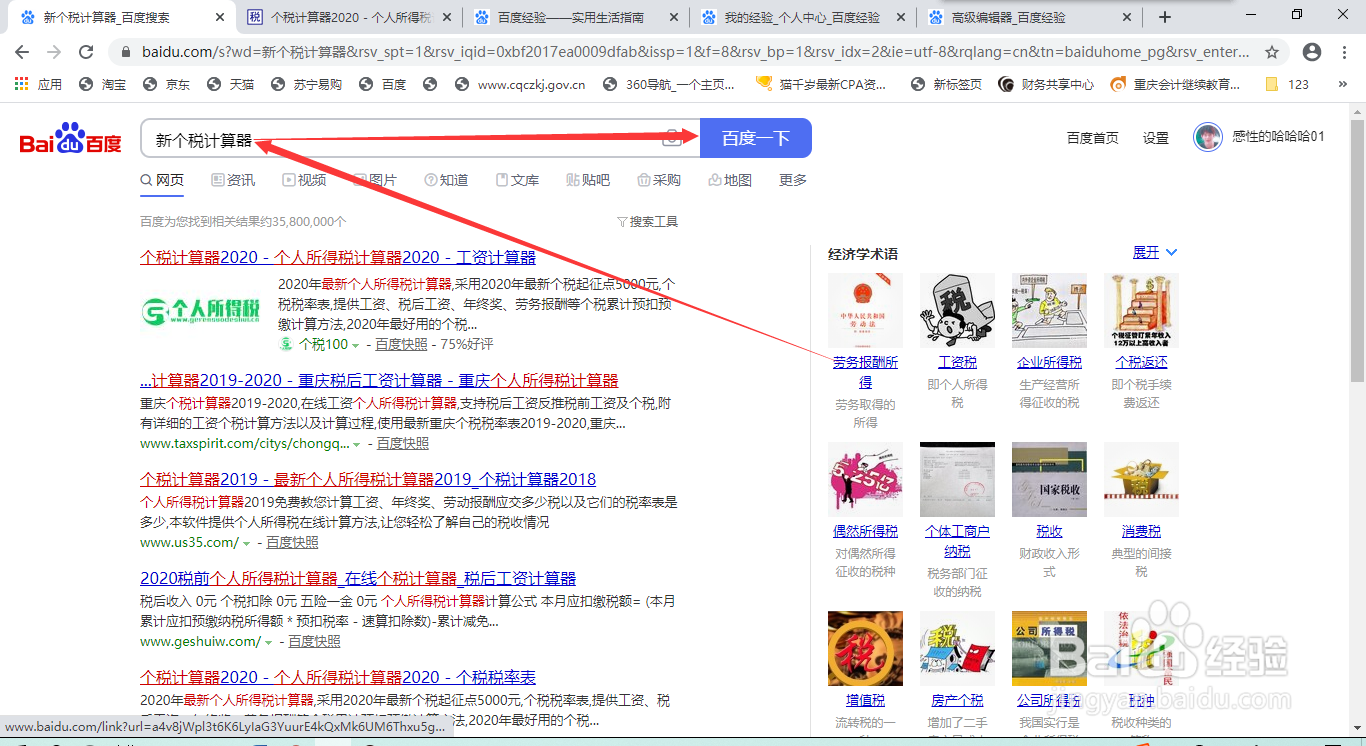Switch to the 个税计算器2020 browser tab

click(349, 17)
